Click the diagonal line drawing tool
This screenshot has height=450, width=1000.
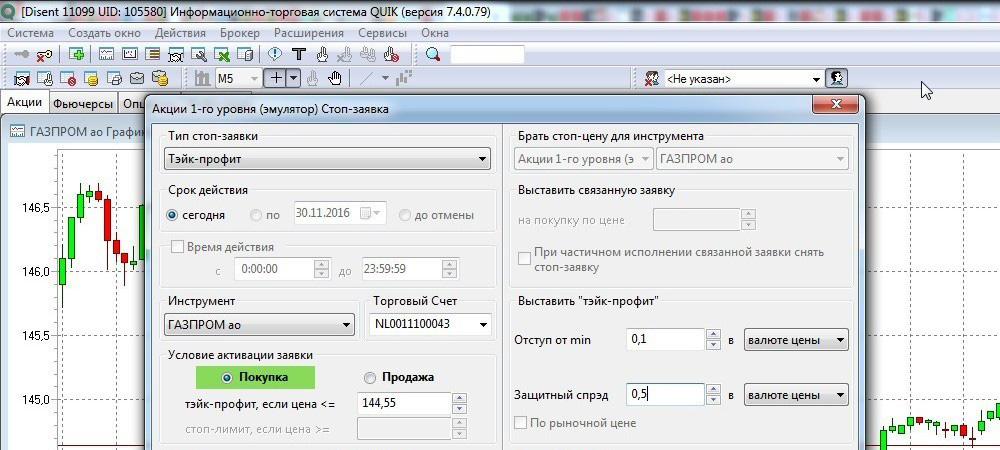tap(366, 78)
